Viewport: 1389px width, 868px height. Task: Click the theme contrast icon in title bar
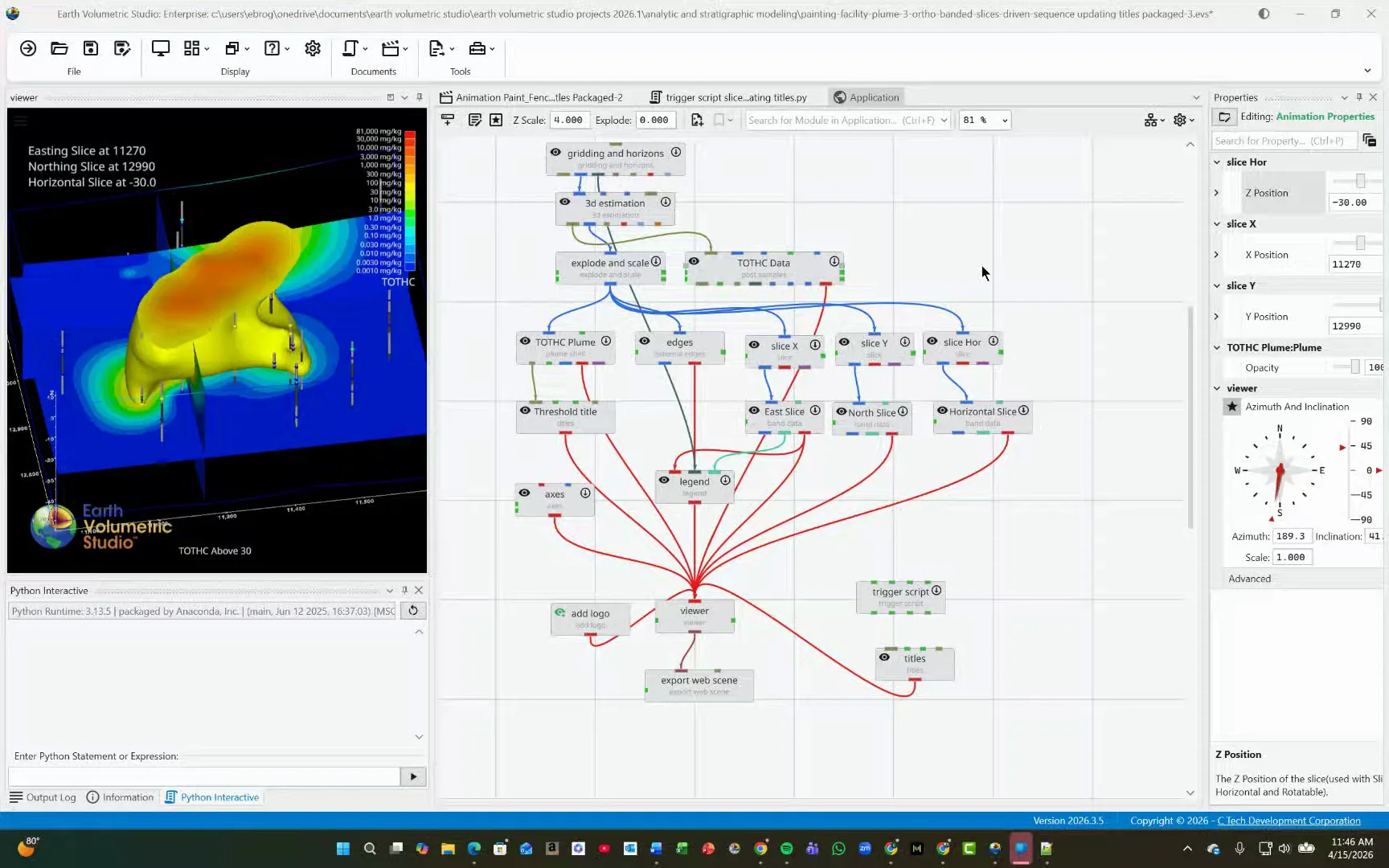pyautogui.click(x=1264, y=14)
